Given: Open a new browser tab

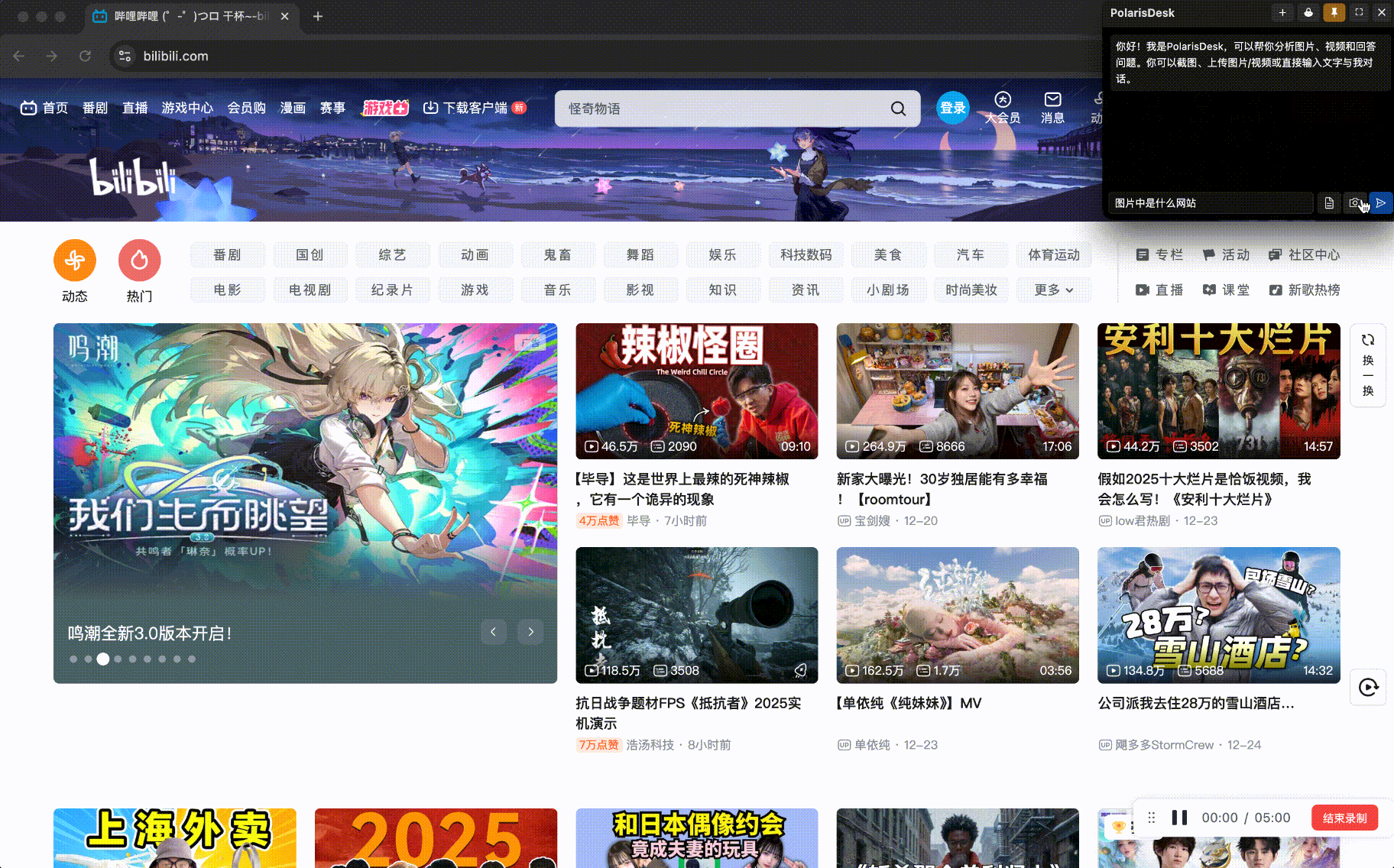Looking at the screenshot, I should coord(318,16).
